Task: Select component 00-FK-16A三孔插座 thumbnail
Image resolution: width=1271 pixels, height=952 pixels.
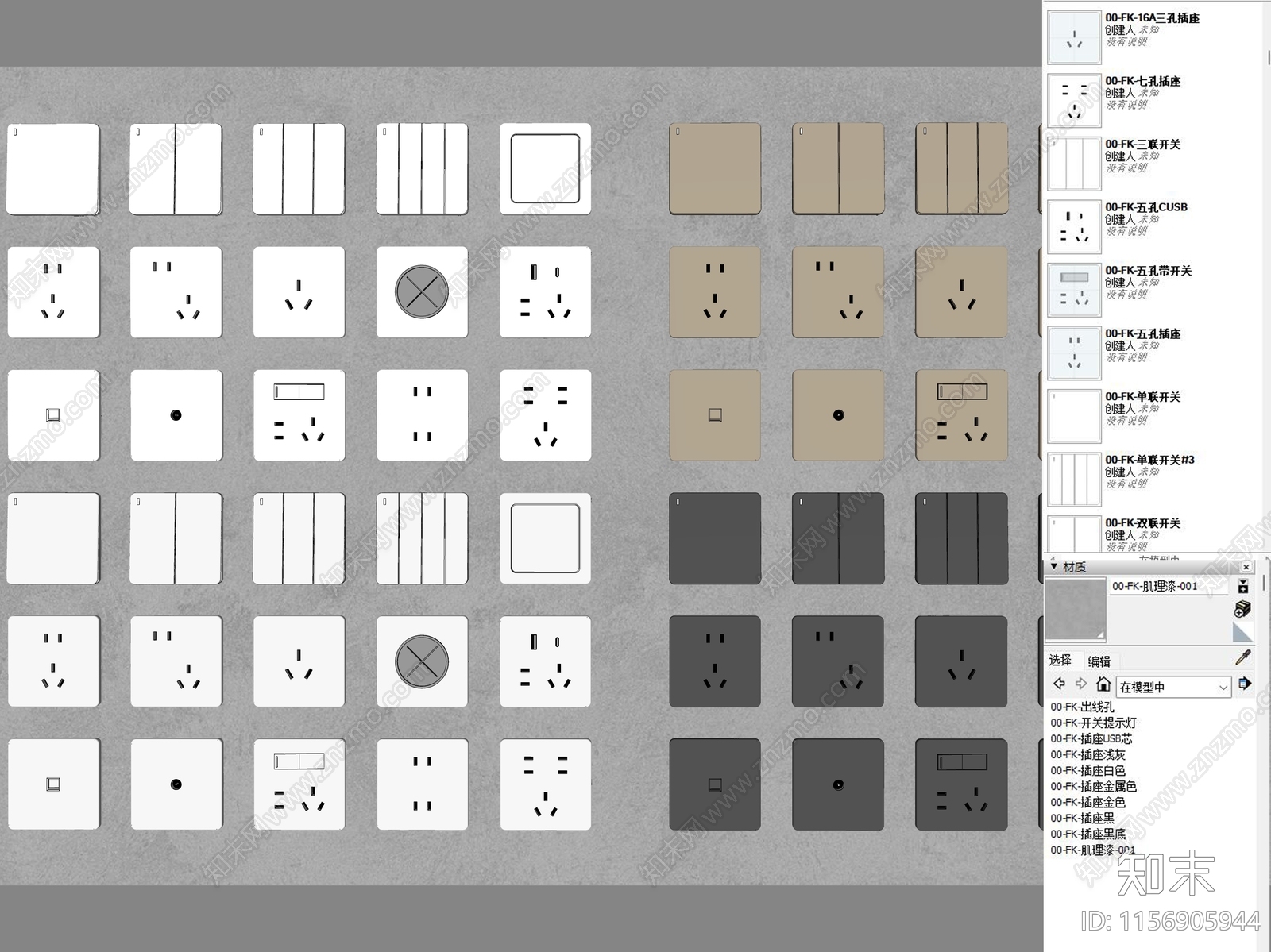Action: 1074,37
